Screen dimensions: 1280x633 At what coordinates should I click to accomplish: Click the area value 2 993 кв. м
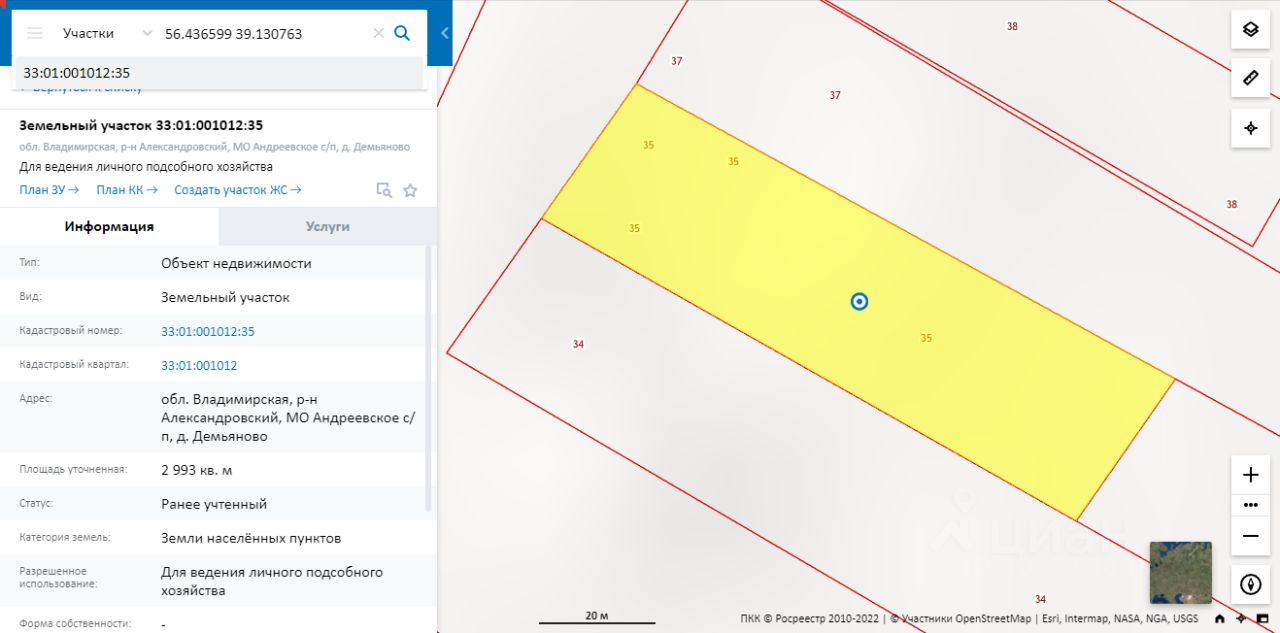click(x=197, y=470)
